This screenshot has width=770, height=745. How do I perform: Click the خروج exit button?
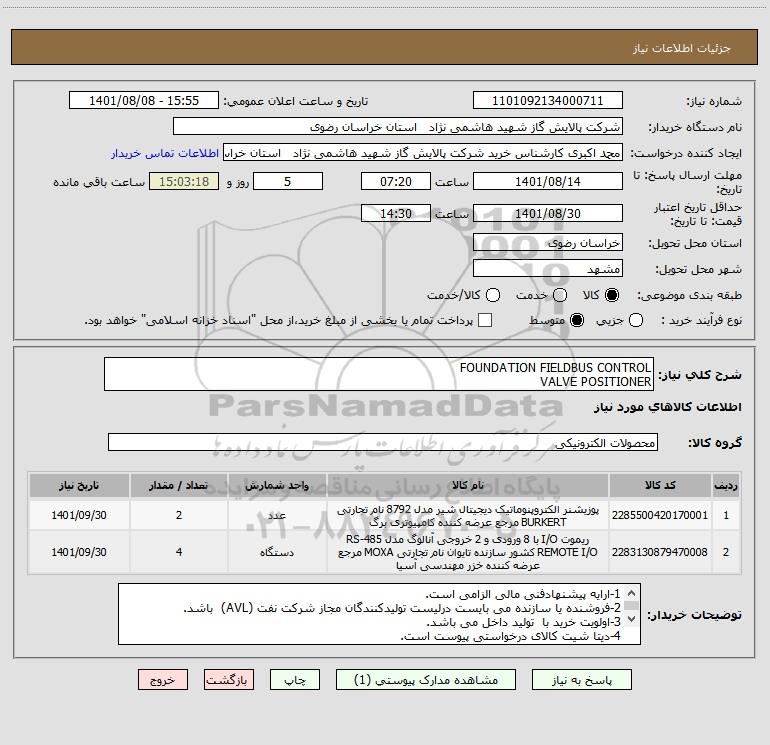pos(163,680)
